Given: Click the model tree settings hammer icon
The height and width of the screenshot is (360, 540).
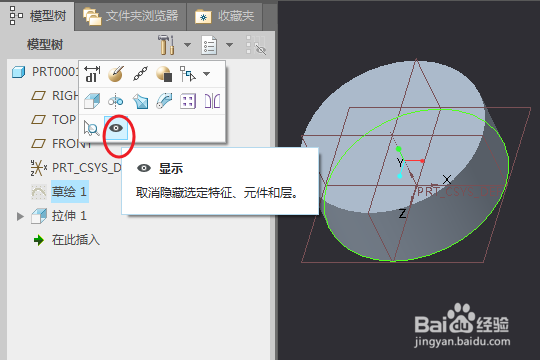Looking at the screenshot, I should click(166, 45).
